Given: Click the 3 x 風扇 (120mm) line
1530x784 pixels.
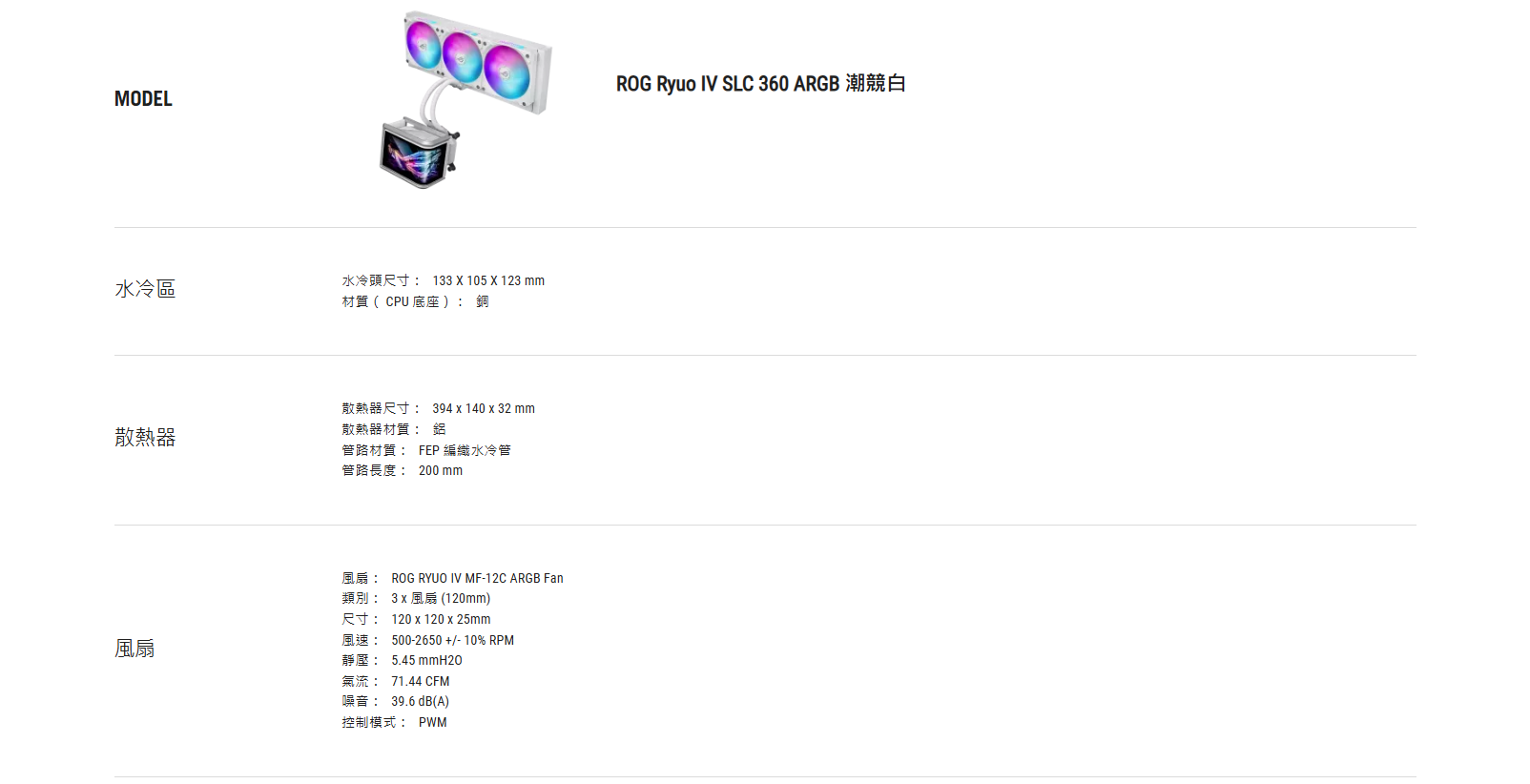Looking at the screenshot, I should [417, 598].
